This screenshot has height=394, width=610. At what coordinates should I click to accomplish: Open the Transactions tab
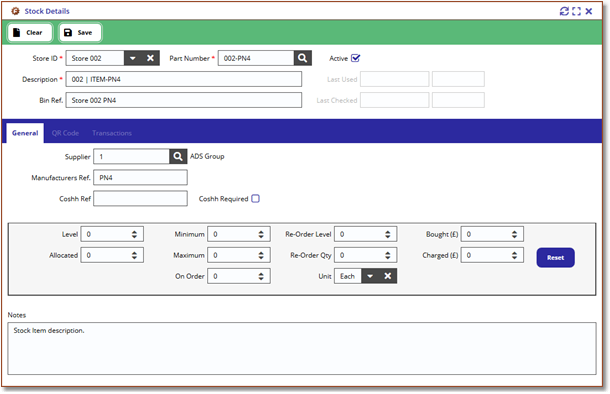(x=112, y=133)
